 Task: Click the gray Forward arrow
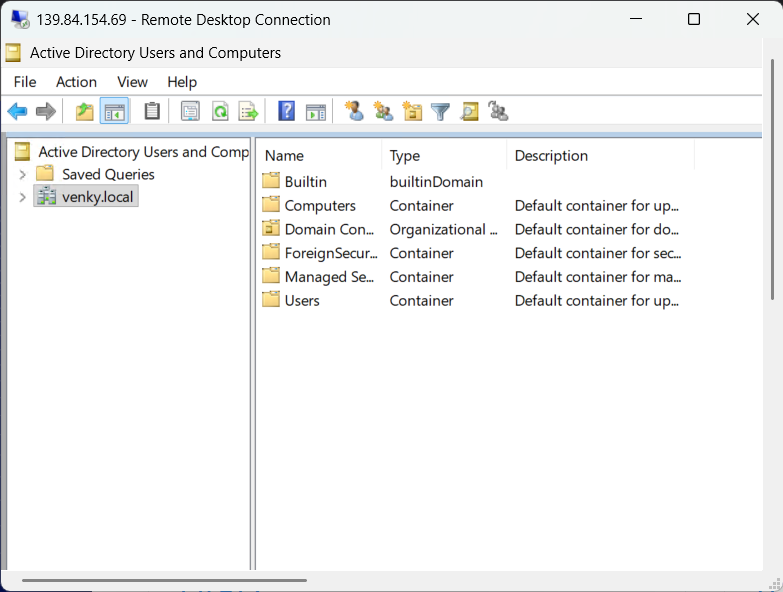(x=46, y=111)
